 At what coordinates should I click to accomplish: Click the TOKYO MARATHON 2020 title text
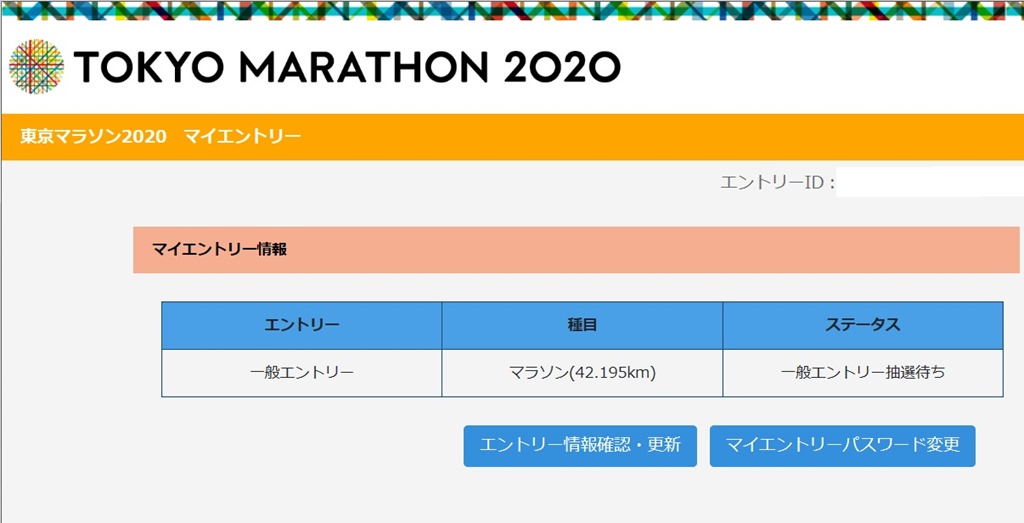tap(347, 67)
